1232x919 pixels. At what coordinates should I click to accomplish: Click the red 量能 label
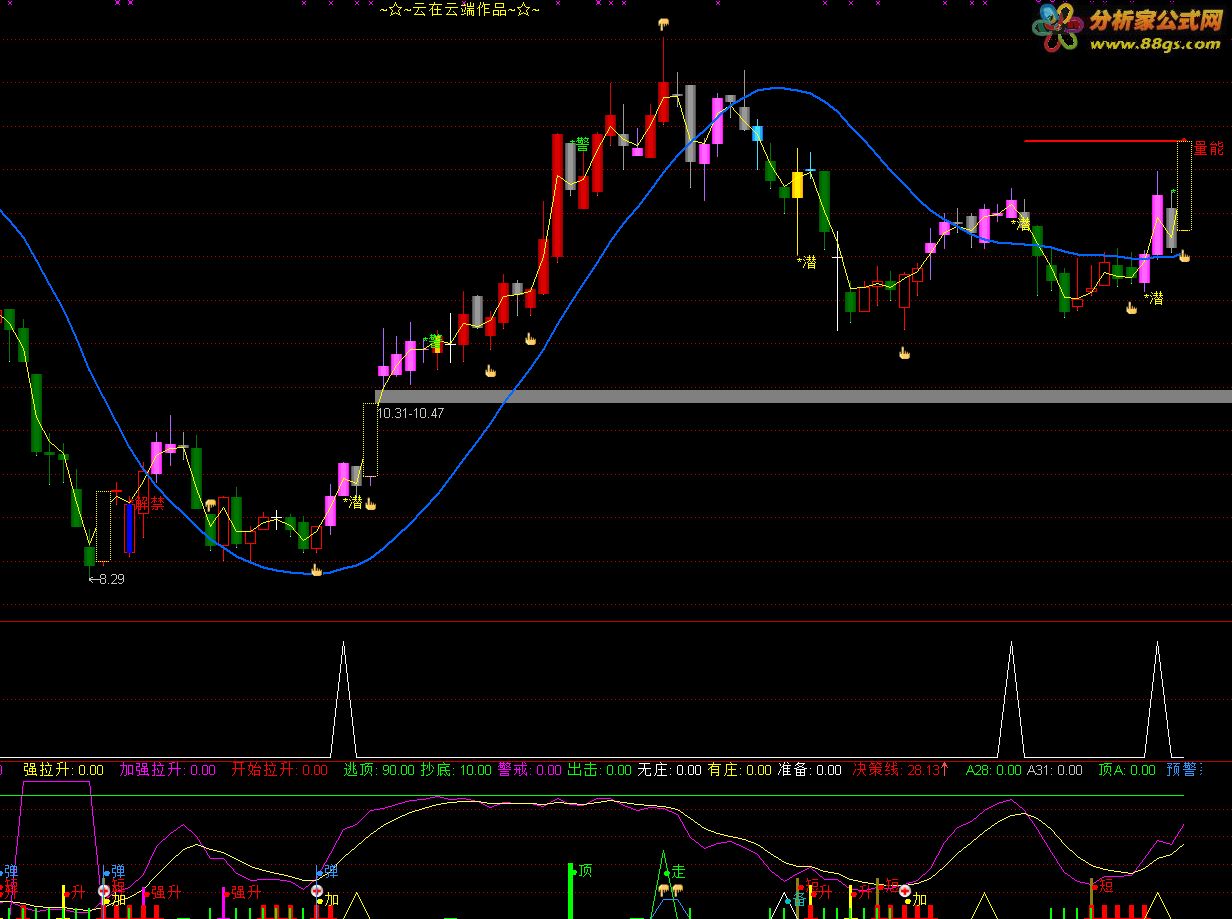tap(1208, 148)
